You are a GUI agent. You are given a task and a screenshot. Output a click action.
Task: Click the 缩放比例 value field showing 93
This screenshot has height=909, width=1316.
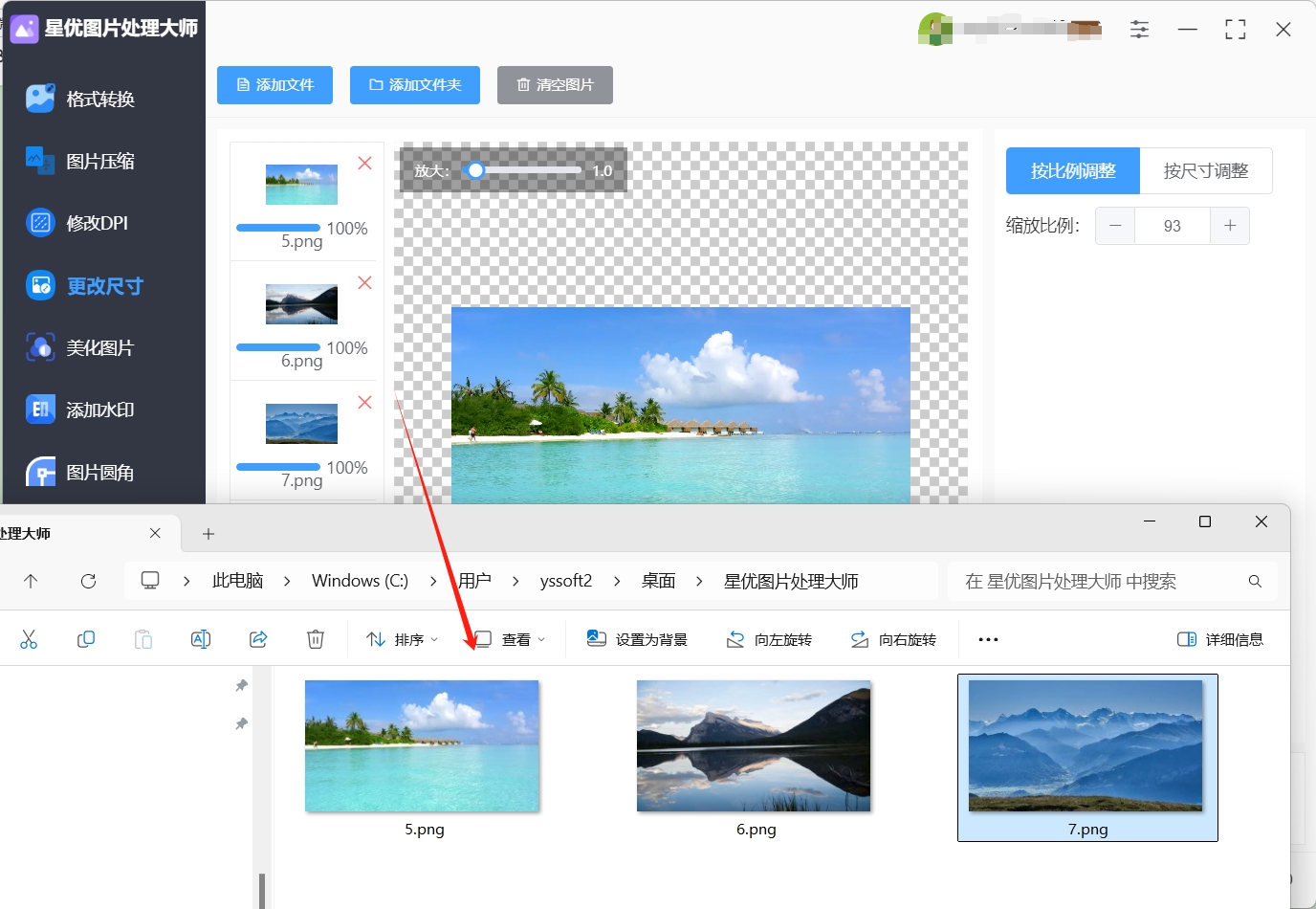coord(1173,226)
